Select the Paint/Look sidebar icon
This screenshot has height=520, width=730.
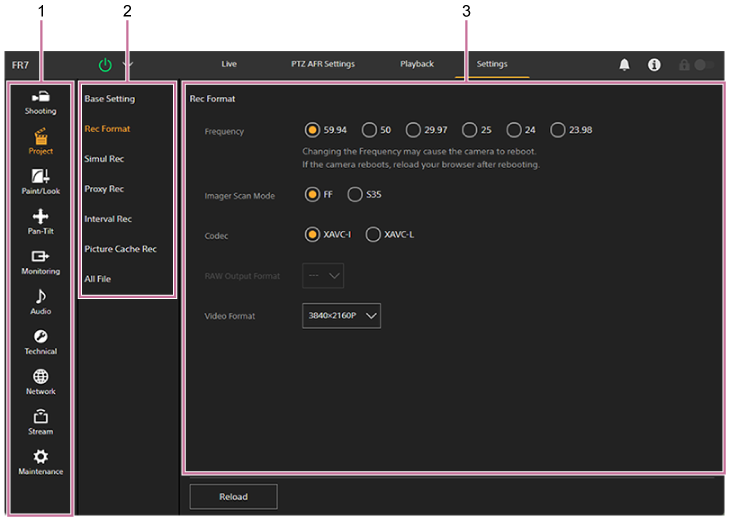(41, 182)
